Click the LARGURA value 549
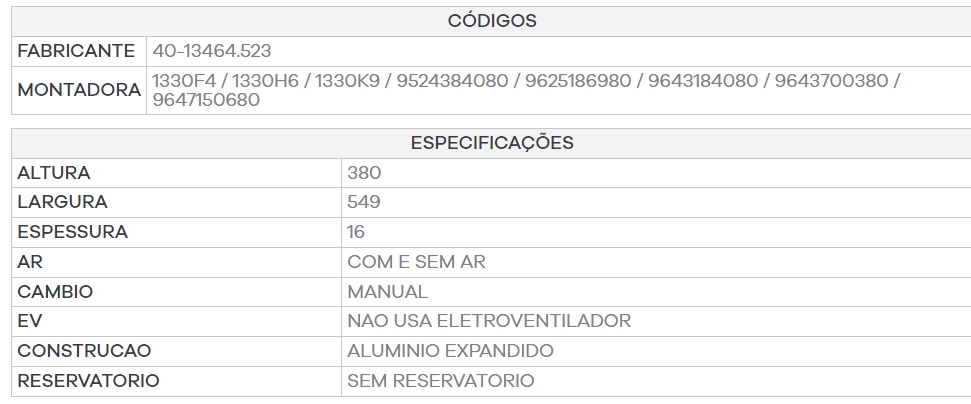The width and height of the screenshot is (971, 404). [364, 203]
